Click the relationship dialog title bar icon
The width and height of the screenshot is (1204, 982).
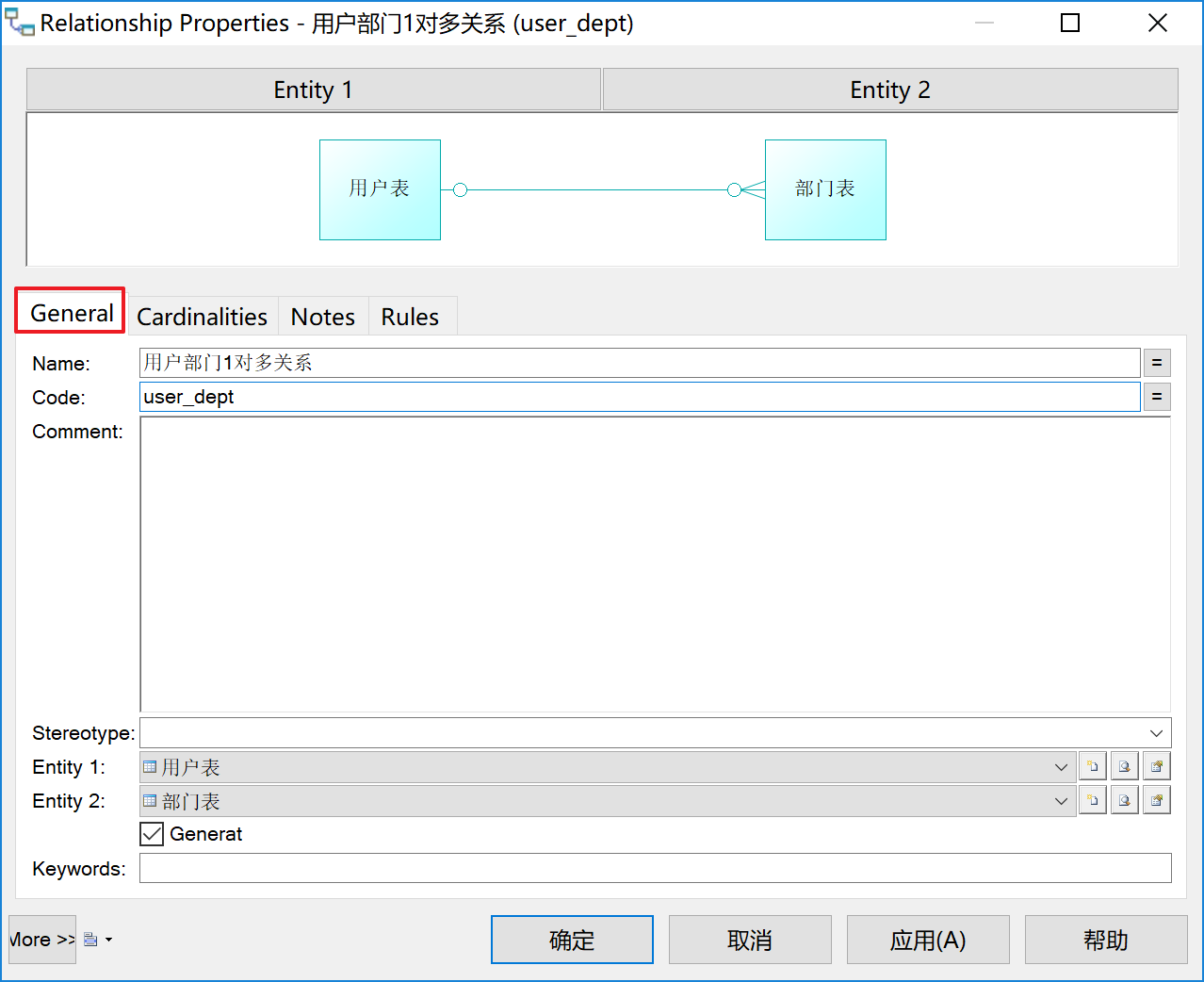(20, 23)
